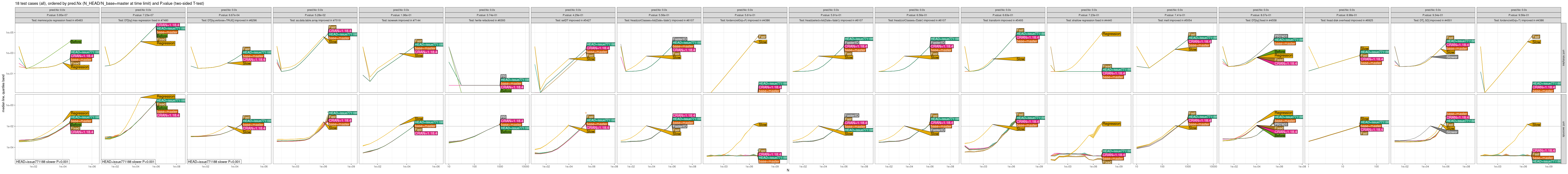
Task: Click green "Before" label in memrecycle kilobytes plot
Action: (x=76, y=42)
